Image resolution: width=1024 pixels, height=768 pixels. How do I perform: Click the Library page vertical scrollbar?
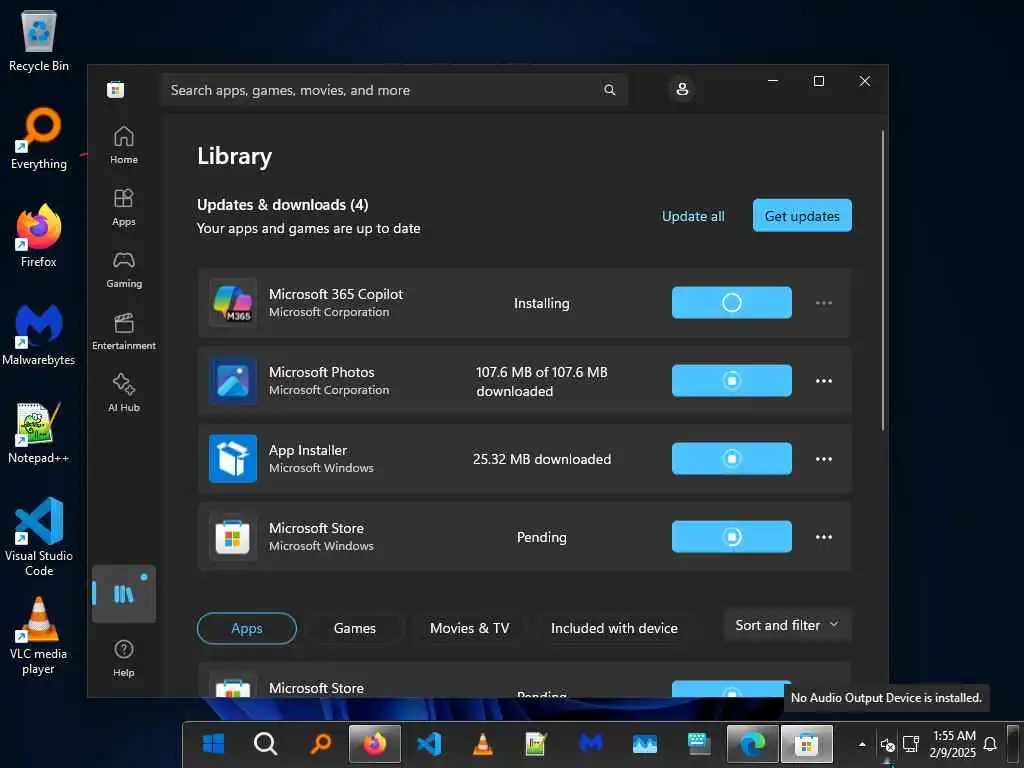click(x=882, y=281)
